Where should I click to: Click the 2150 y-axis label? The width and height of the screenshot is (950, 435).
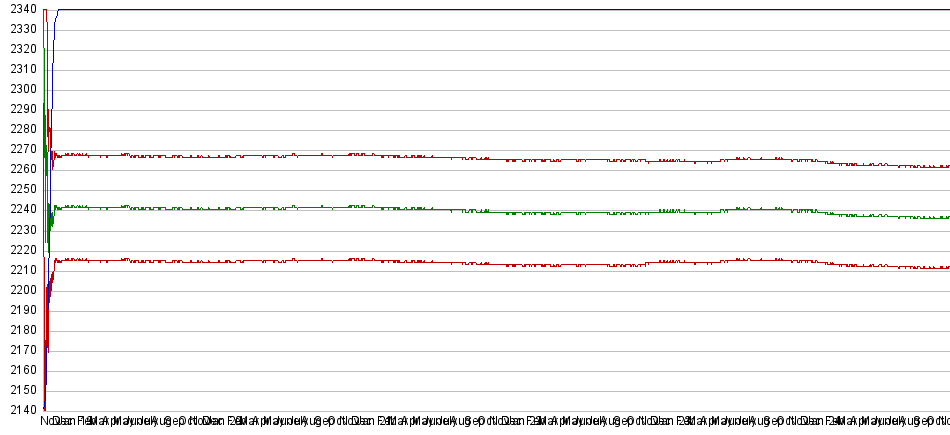(20, 390)
